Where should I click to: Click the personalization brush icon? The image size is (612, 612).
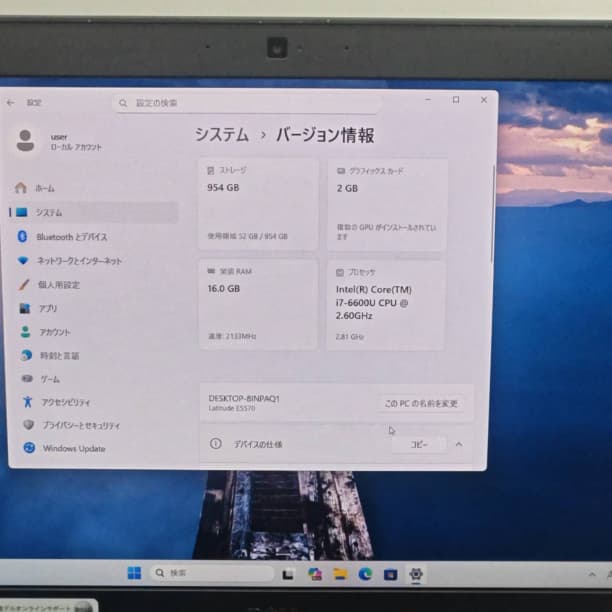click(24, 285)
